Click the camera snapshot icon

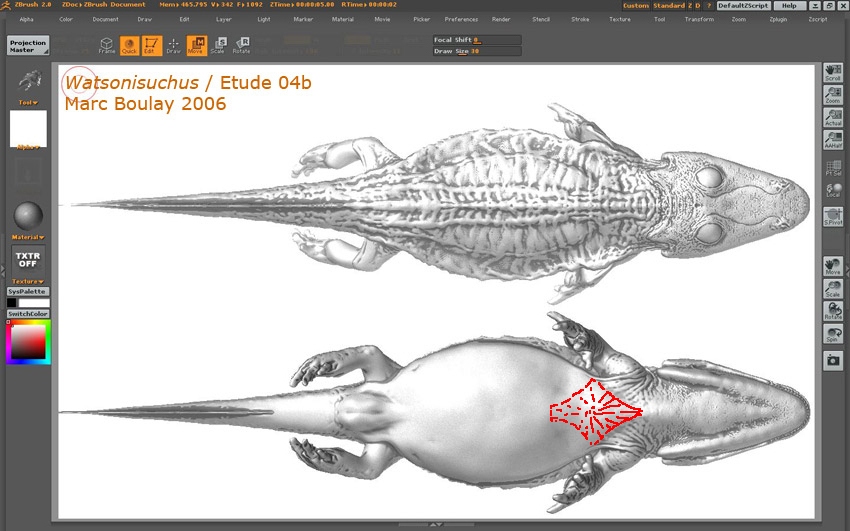click(833, 361)
